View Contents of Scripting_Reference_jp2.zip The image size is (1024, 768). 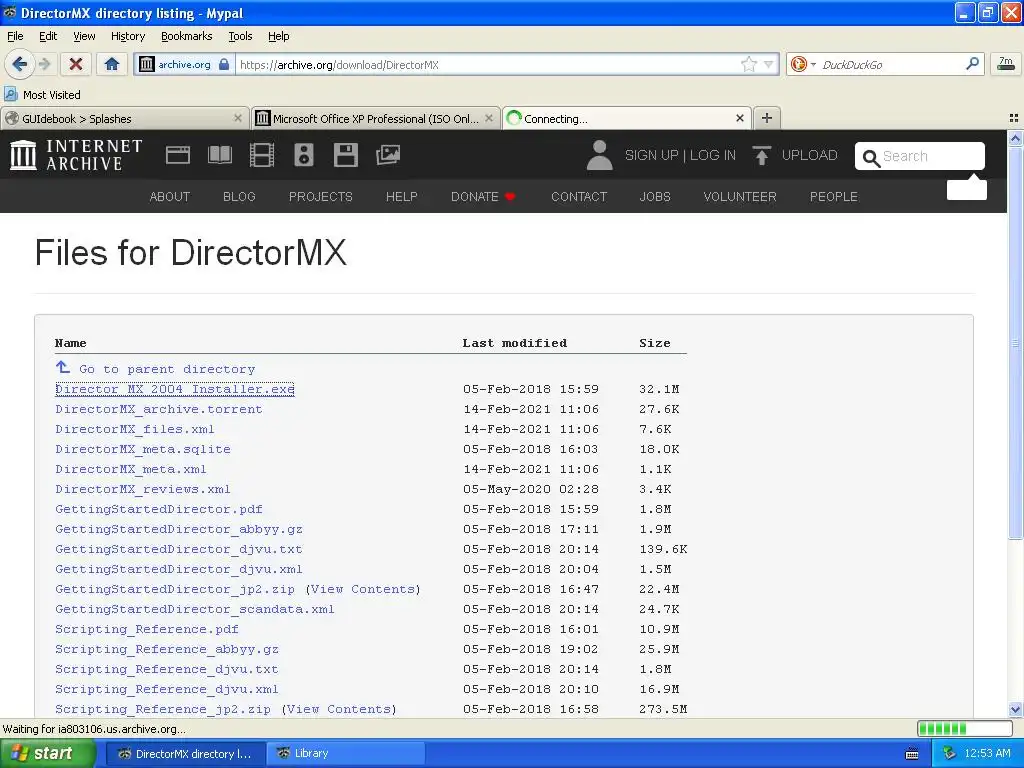click(339, 709)
